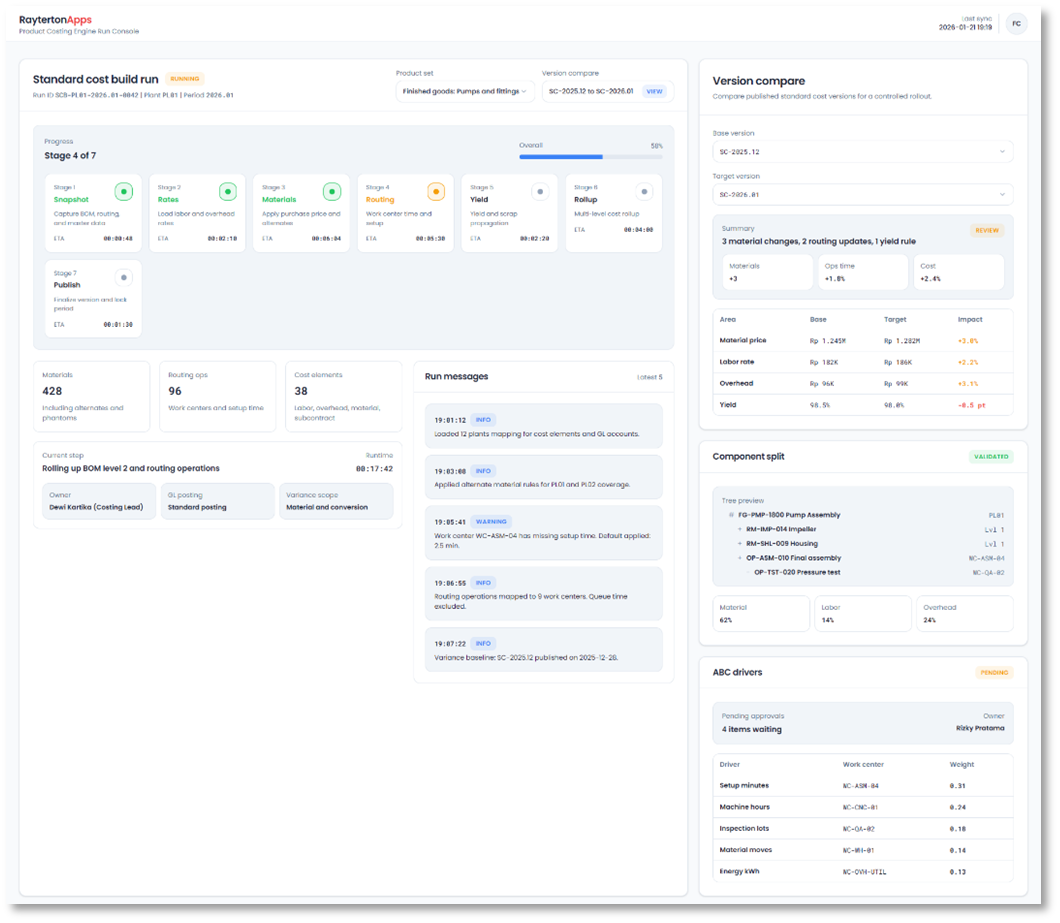The height and width of the screenshot is (923, 1060).
Task: Open the FC user avatar in the header
Action: (1016, 23)
